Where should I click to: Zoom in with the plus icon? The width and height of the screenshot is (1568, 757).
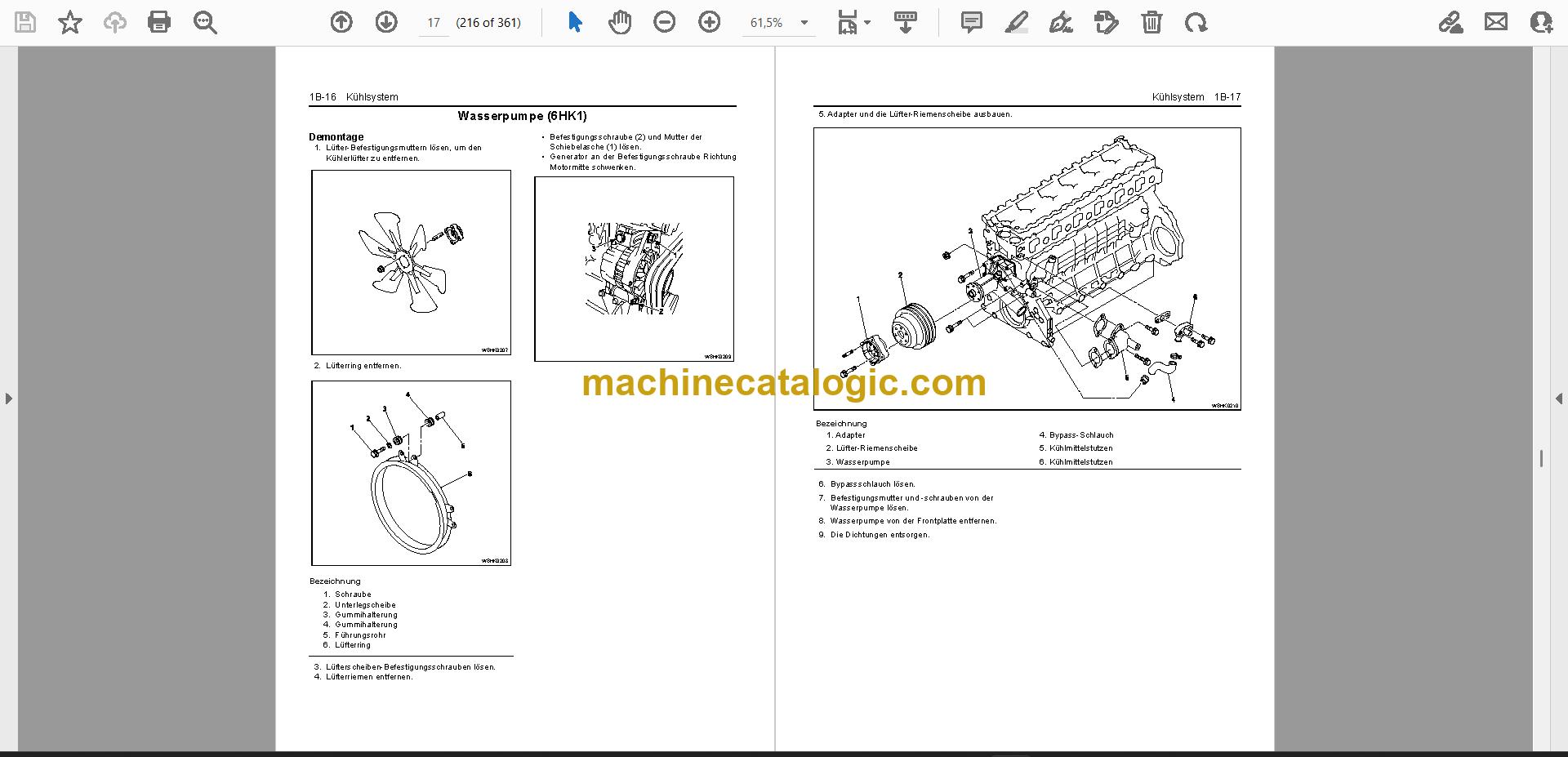click(x=710, y=22)
